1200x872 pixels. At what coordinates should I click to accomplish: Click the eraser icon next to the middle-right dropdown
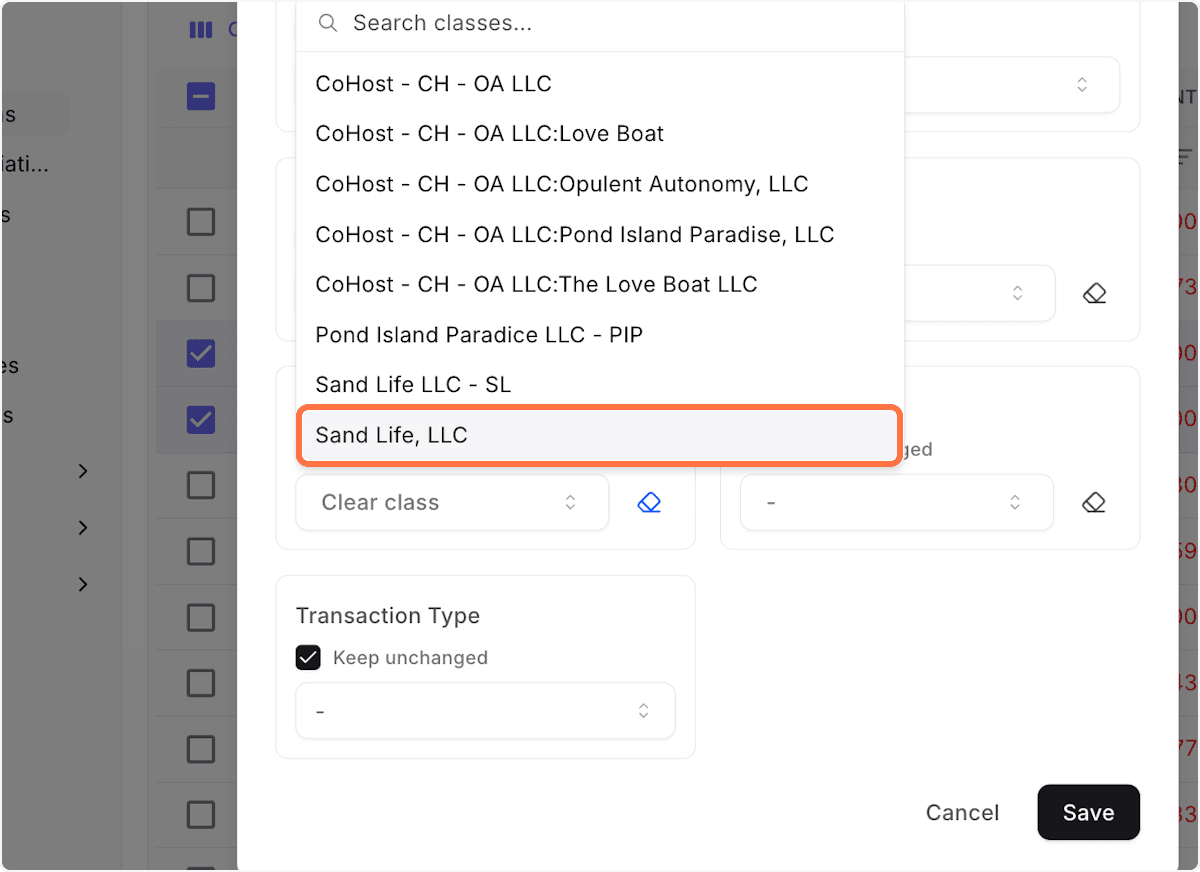1094,293
